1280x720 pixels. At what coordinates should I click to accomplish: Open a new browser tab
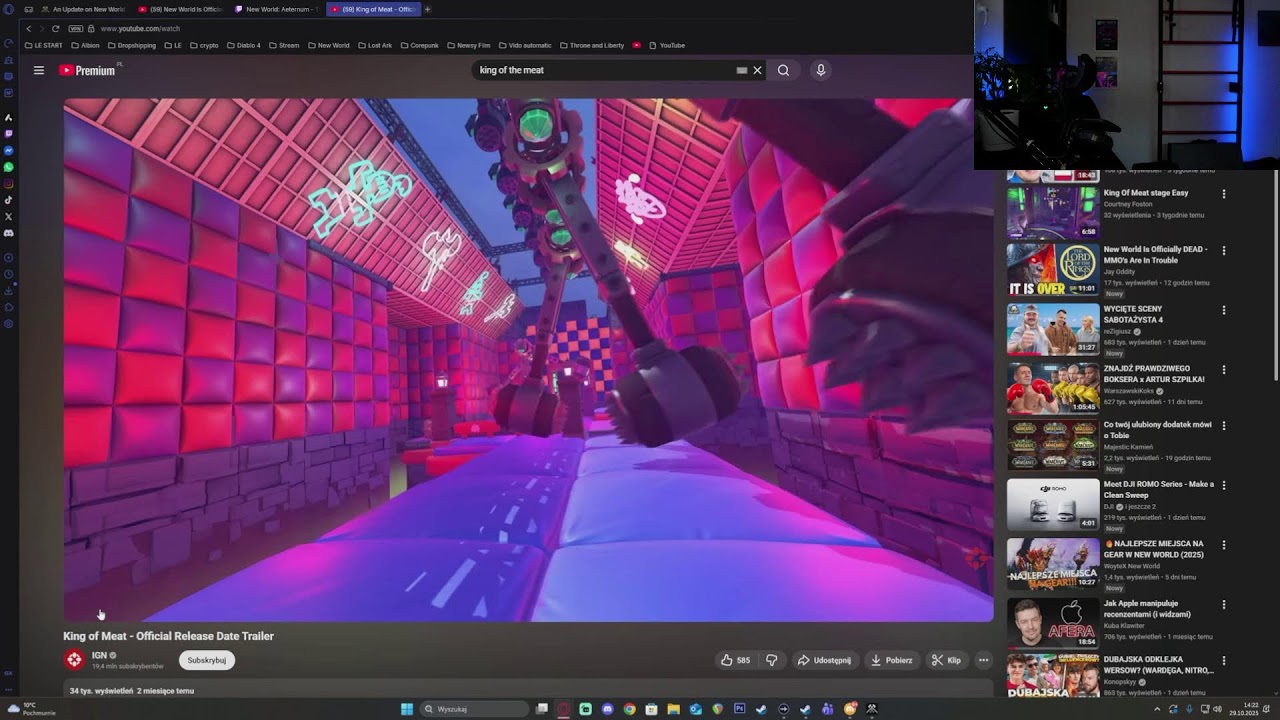pyautogui.click(x=427, y=9)
